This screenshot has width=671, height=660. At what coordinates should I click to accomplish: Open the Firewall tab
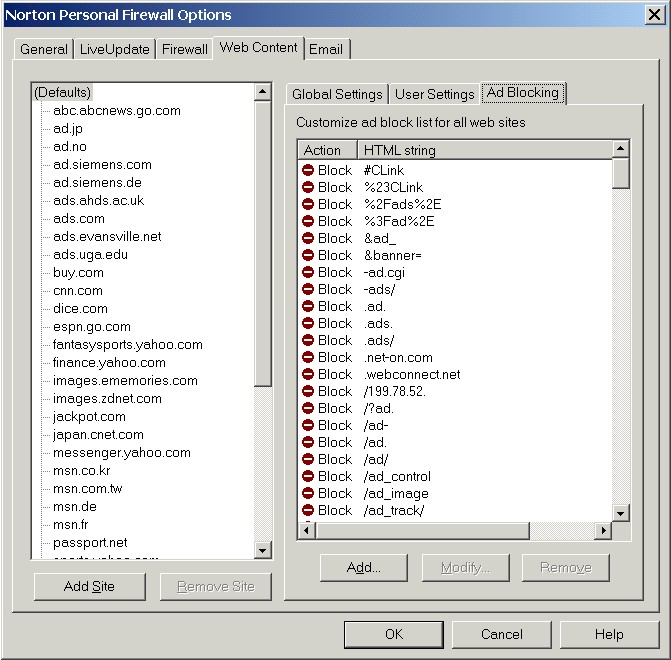pyautogui.click(x=184, y=49)
